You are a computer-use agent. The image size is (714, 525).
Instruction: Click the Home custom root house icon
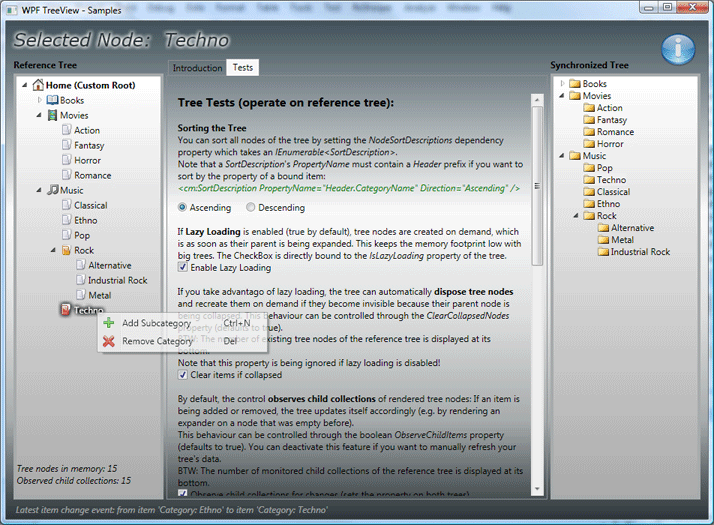tap(38, 85)
